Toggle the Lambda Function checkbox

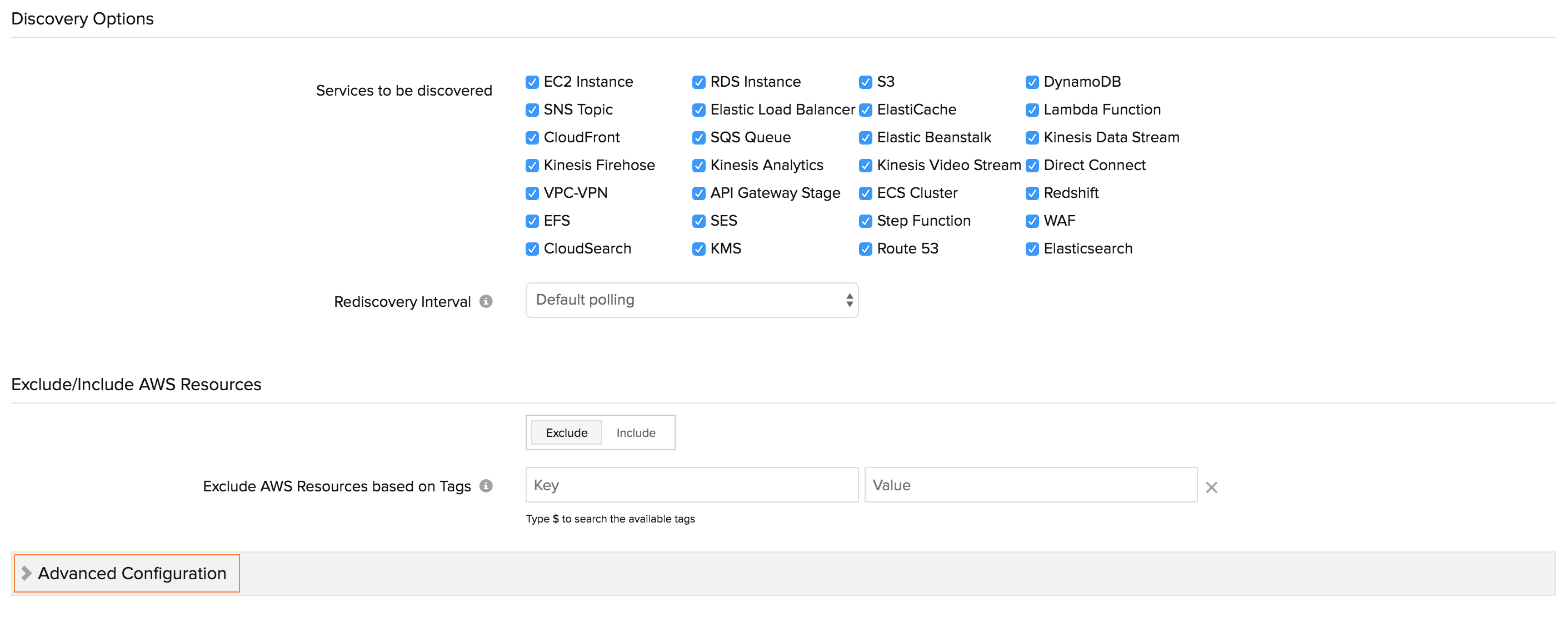point(1032,110)
